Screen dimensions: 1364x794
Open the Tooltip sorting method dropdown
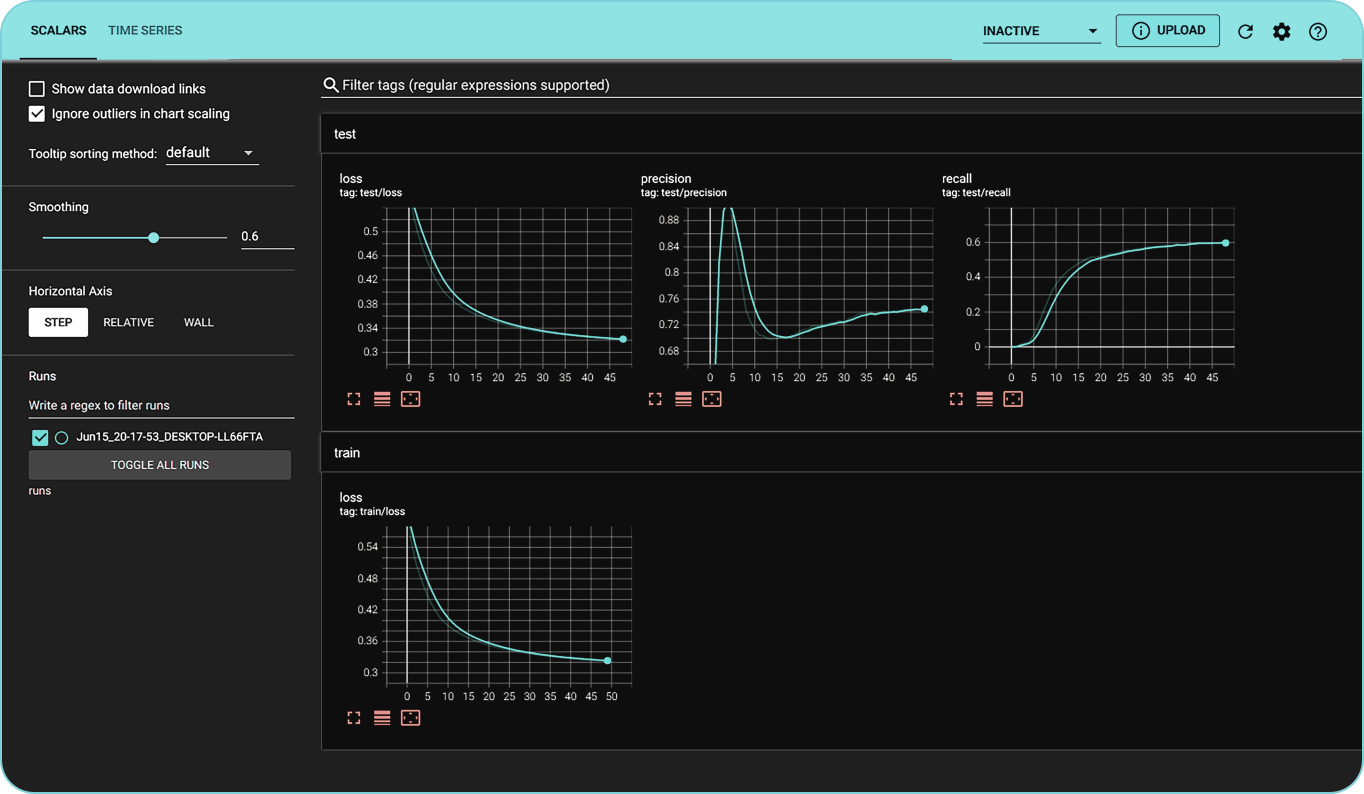211,153
